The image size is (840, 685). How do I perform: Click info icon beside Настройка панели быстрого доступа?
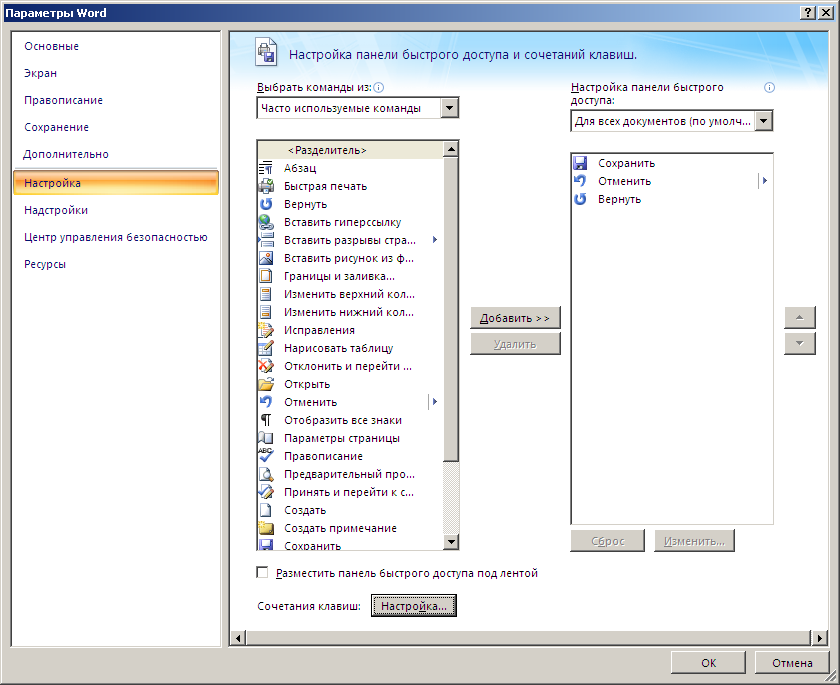769,87
